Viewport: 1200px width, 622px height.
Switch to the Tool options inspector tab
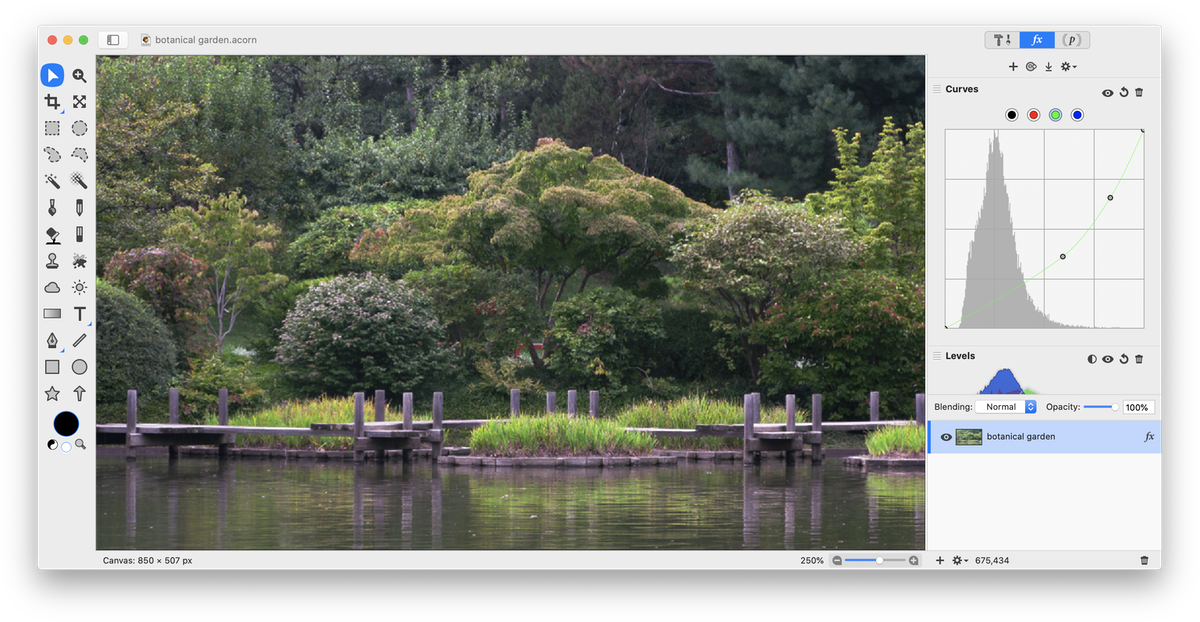pos(1002,40)
